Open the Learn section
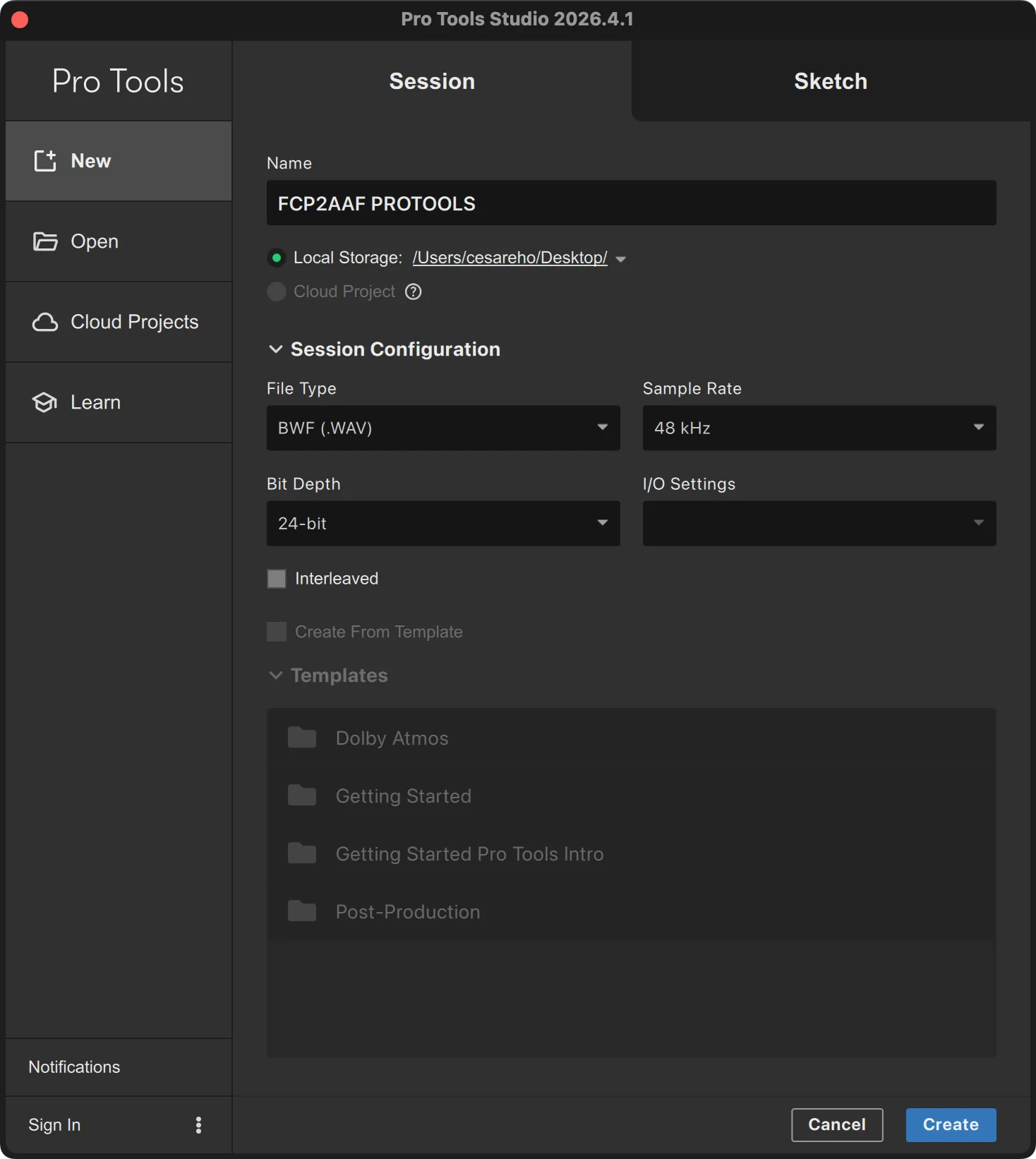The image size is (1036, 1159). click(x=119, y=402)
